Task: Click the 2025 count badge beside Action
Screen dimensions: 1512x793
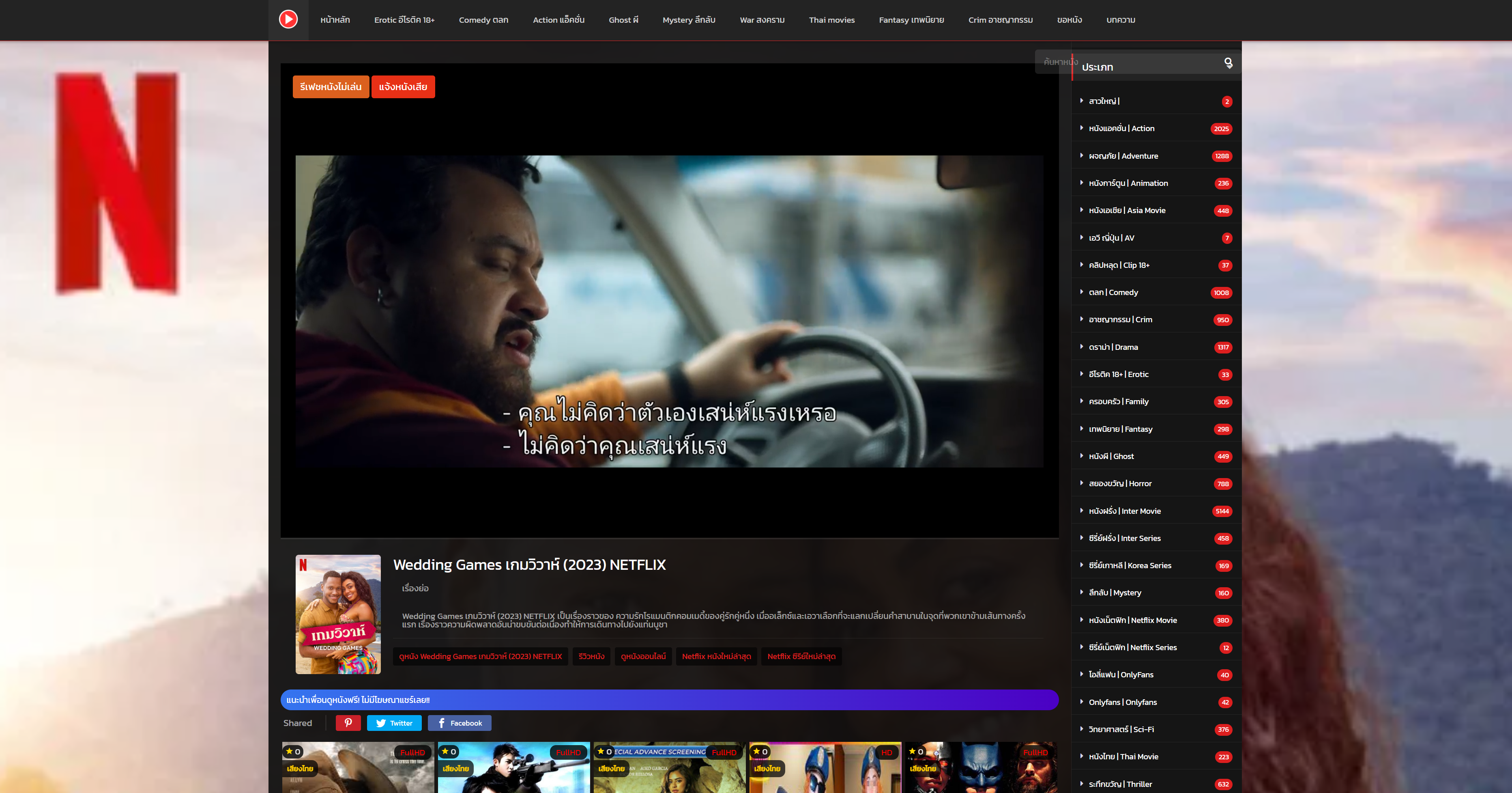Action: [x=1221, y=129]
